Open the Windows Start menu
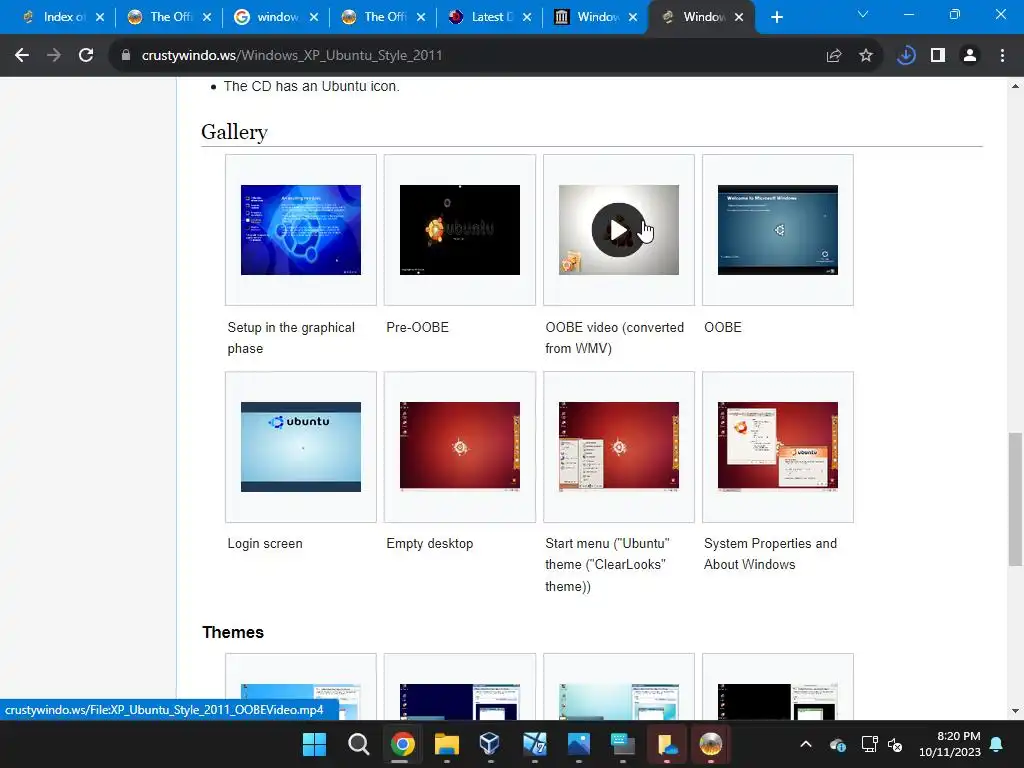 point(314,744)
